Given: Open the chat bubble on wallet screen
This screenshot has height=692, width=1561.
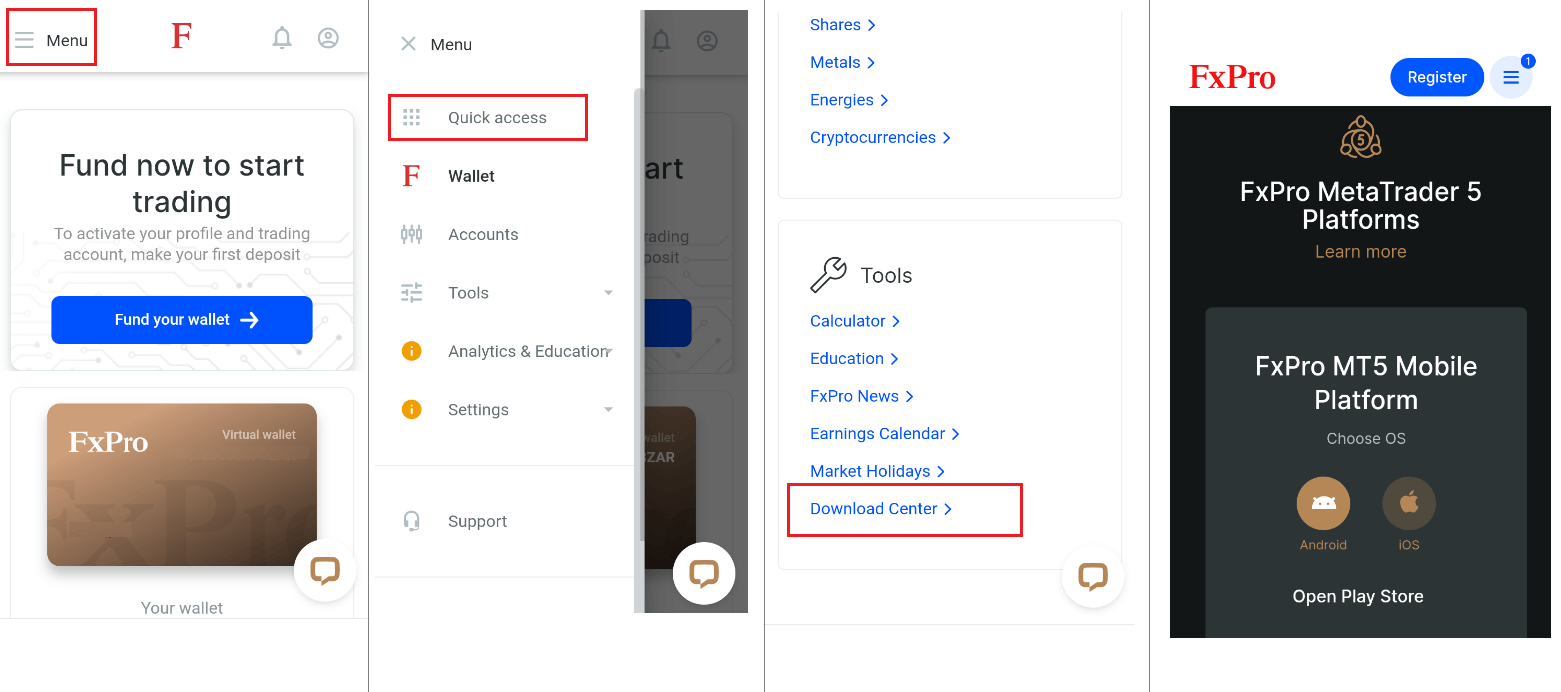Looking at the screenshot, I should pyautogui.click(x=325, y=571).
